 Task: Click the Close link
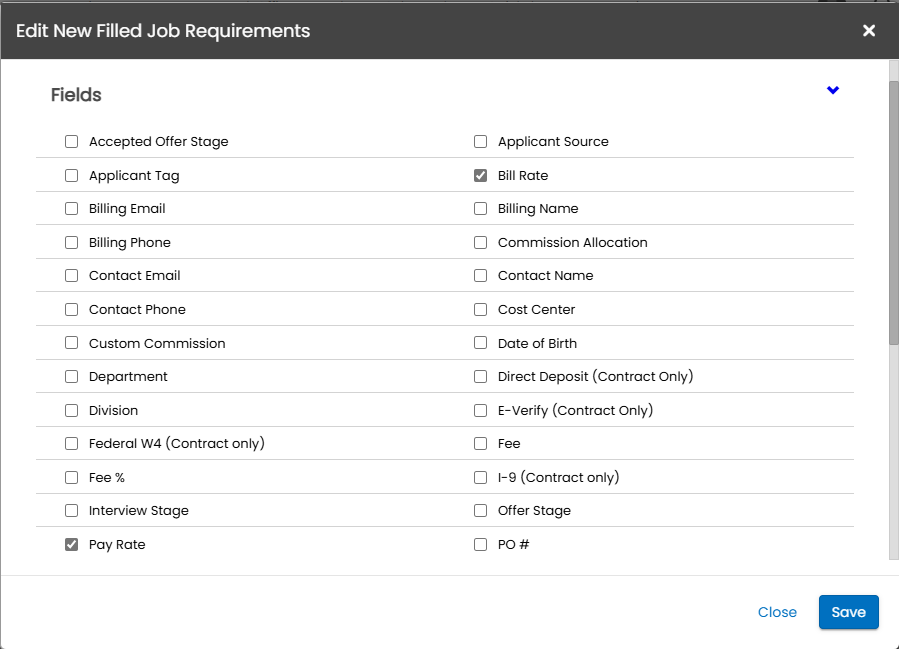(x=777, y=612)
